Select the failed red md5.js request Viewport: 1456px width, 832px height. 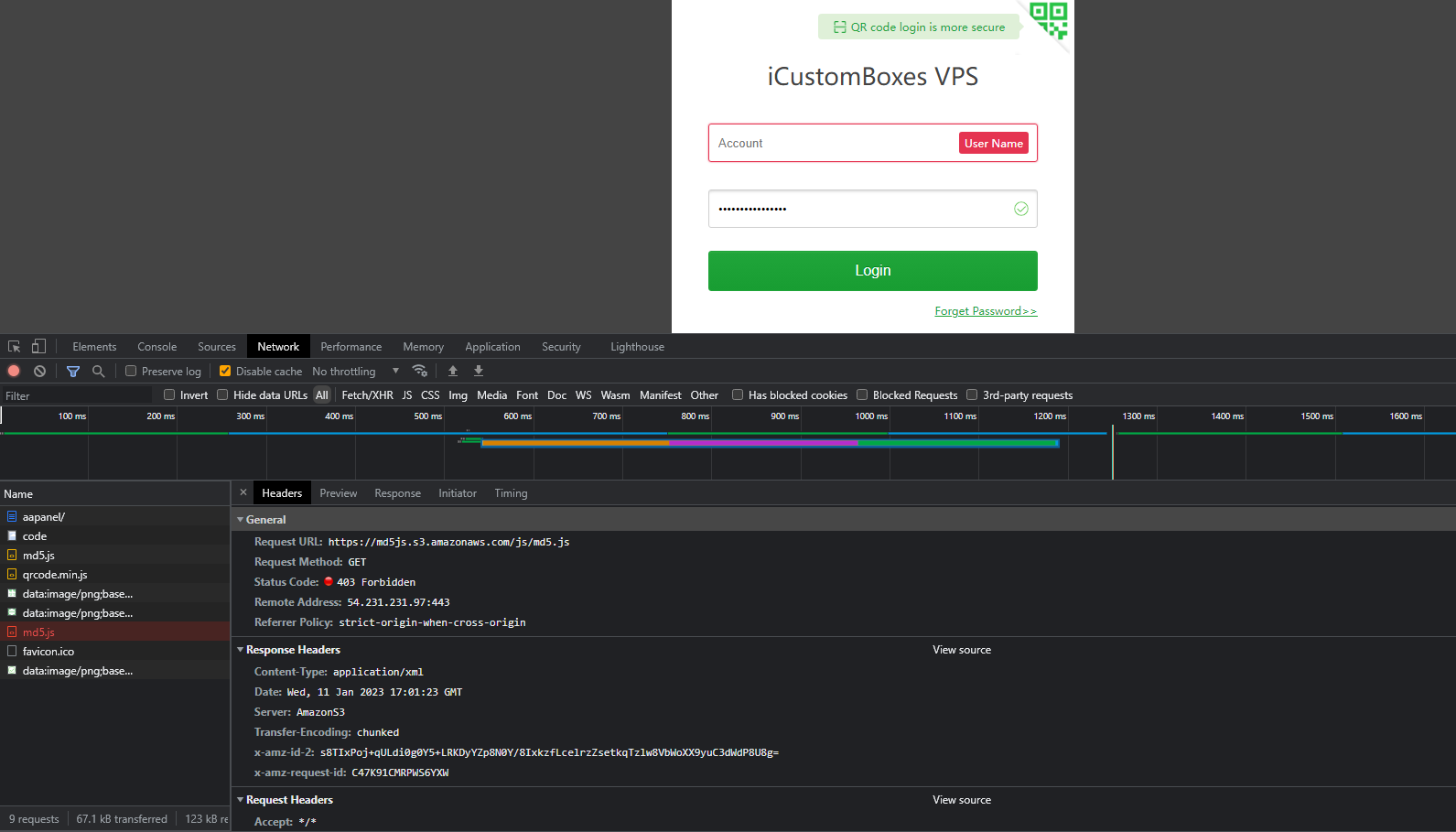click(115, 632)
